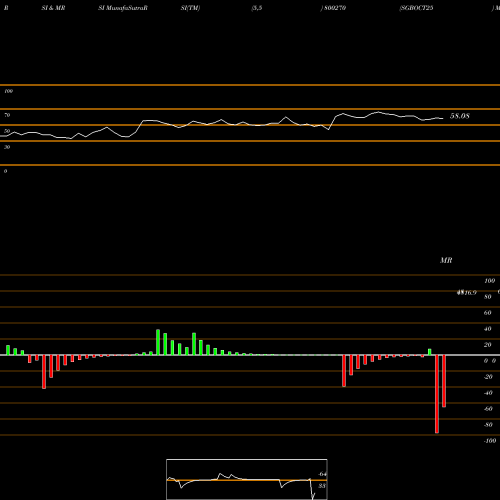Click the MR axis label -40
This screenshot has height=500, width=500.
click(x=488, y=393)
